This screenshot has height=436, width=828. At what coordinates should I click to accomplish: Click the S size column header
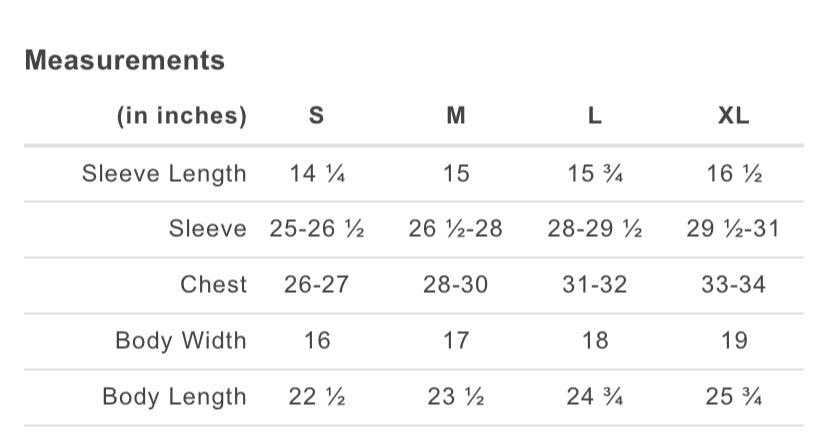pyautogui.click(x=316, y=115)
